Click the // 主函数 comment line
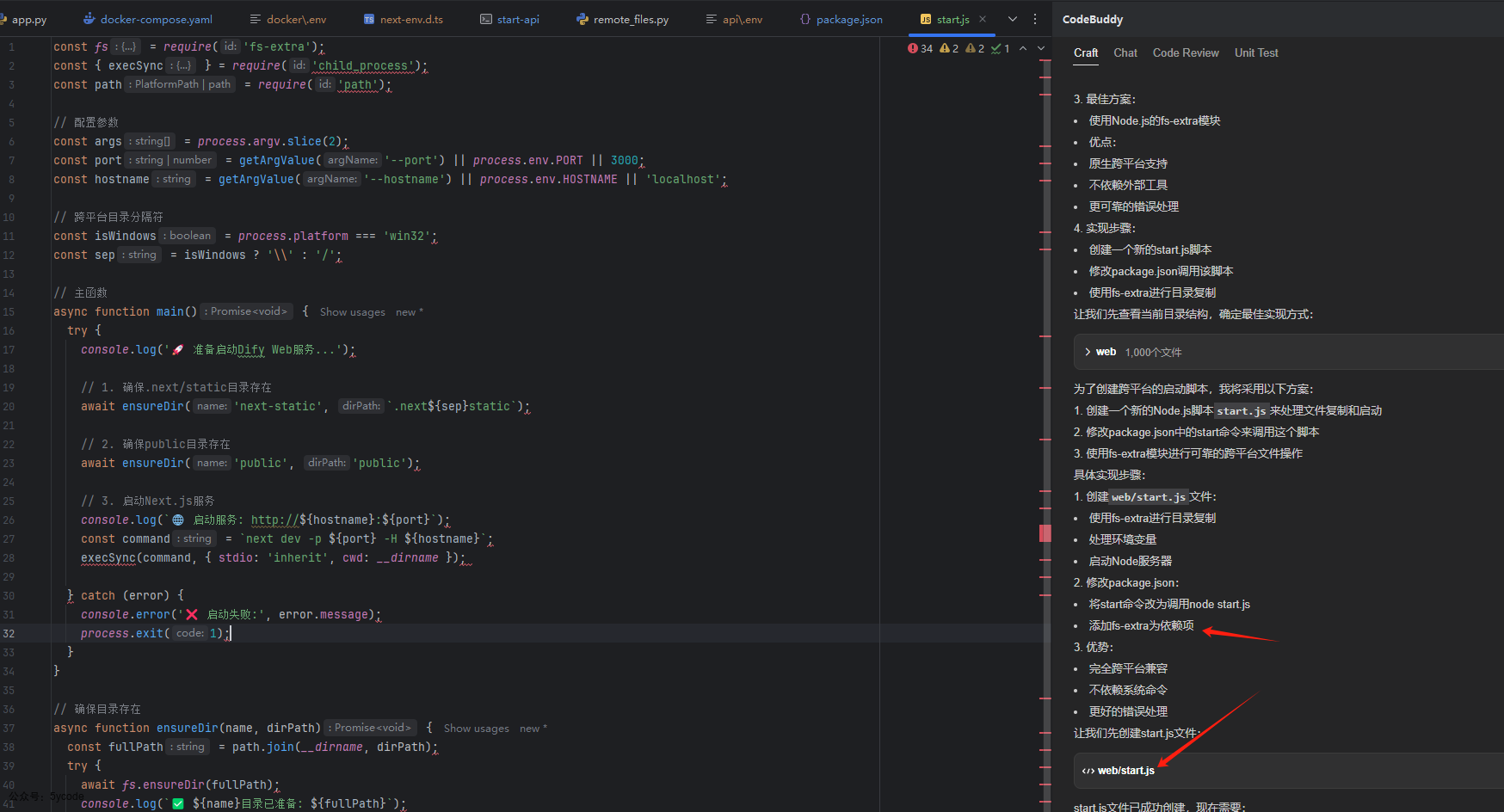Image resolution: width=1504 pixels, height=812 pixels. click(81, 293)
